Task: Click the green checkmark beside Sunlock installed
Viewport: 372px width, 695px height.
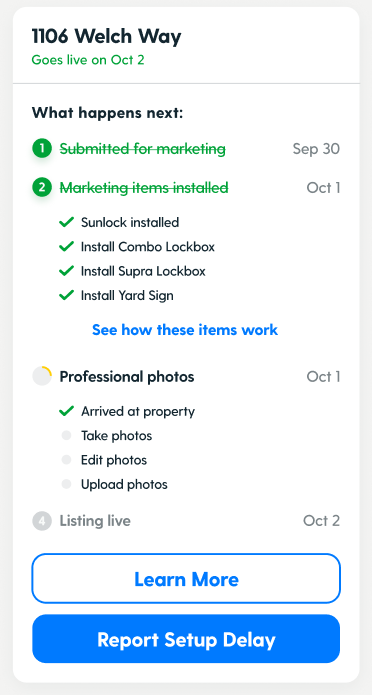Action: click(66, 222)
